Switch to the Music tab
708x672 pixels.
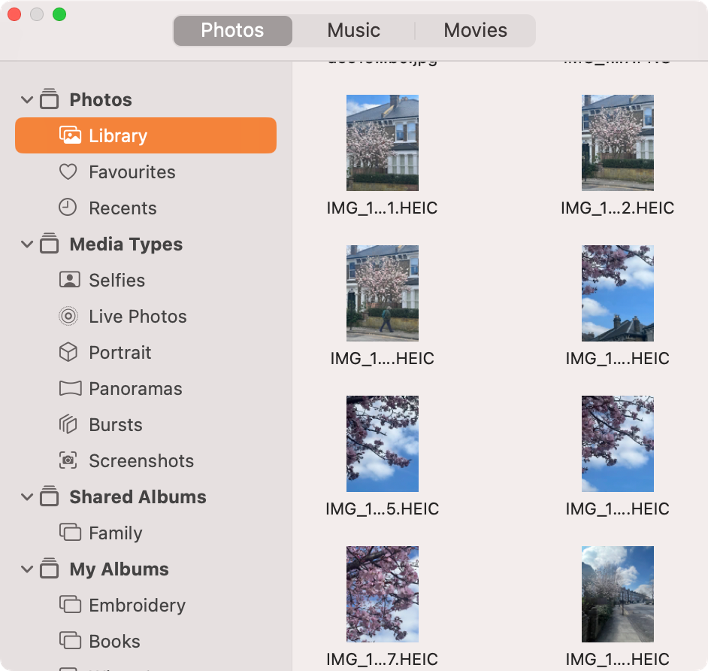pos(353,30)
